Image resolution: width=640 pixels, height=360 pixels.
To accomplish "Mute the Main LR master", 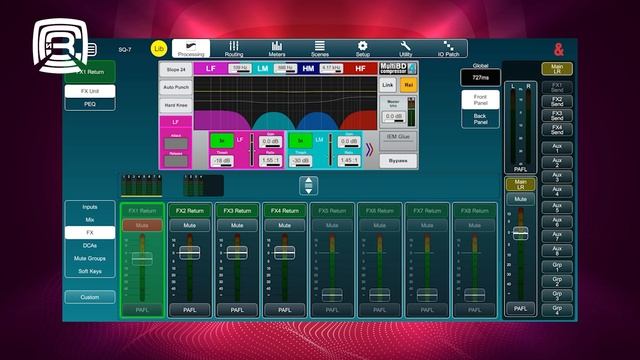I will coord(520,199).
